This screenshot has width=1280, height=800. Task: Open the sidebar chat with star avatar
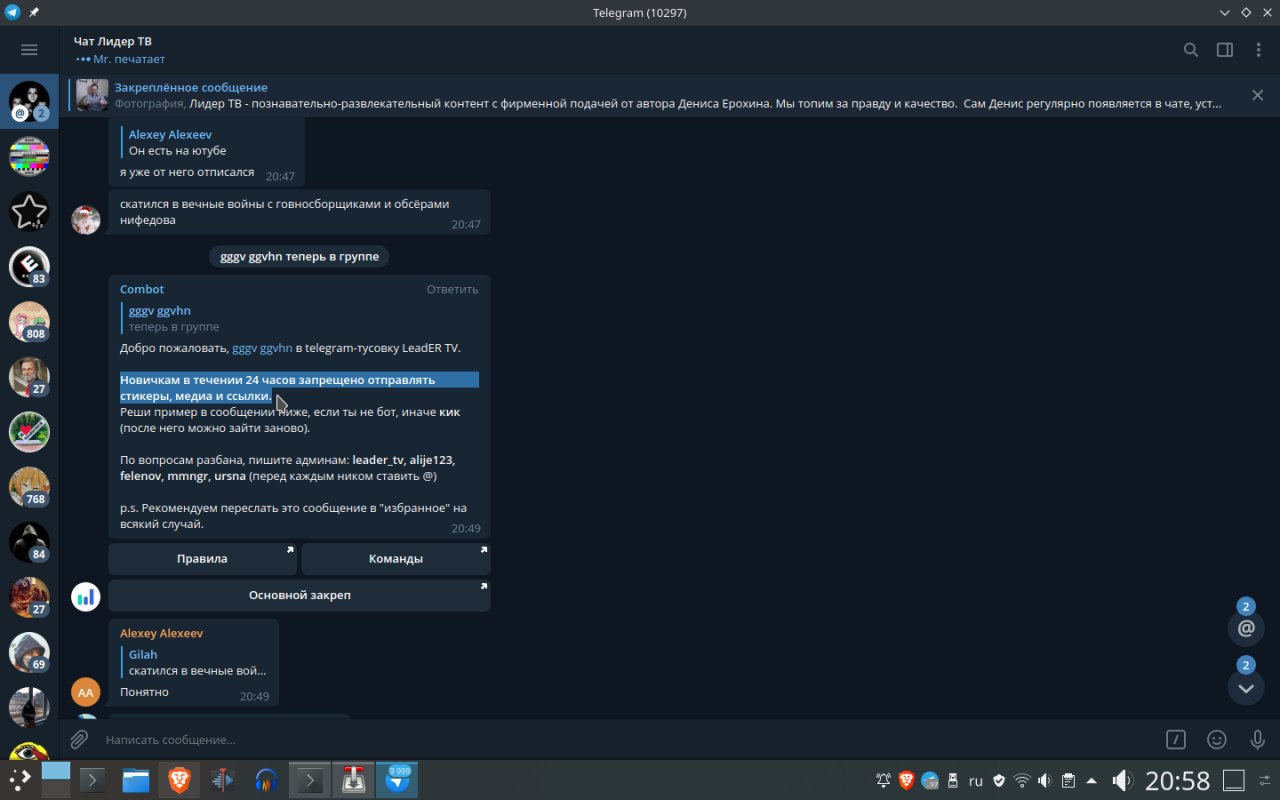point(29,211)
